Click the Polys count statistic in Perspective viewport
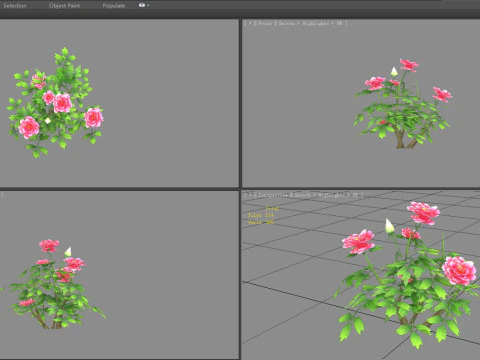Viewport: 480px width, 360px height. [x=261, y=215]
